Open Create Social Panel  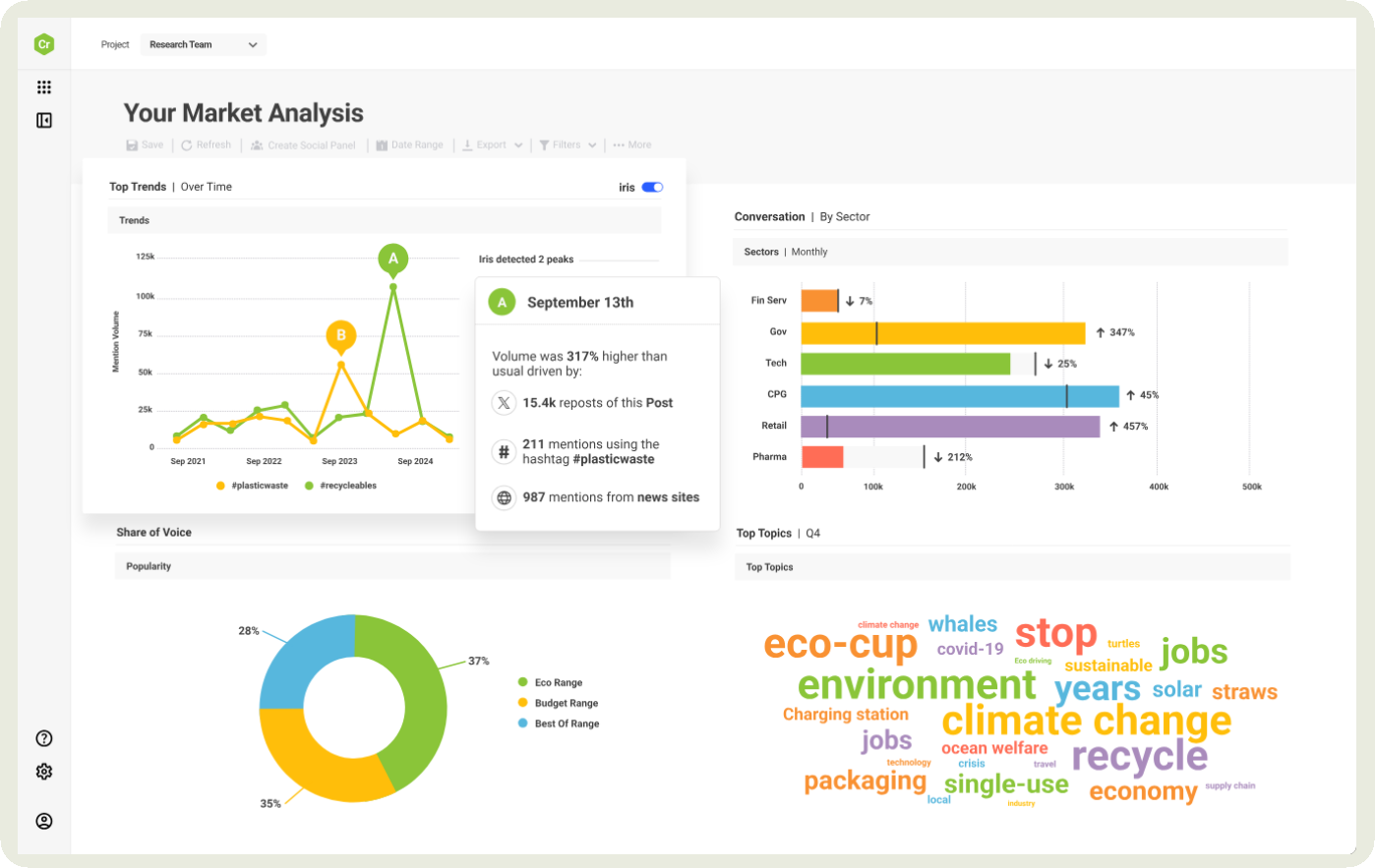coord(255,145)
